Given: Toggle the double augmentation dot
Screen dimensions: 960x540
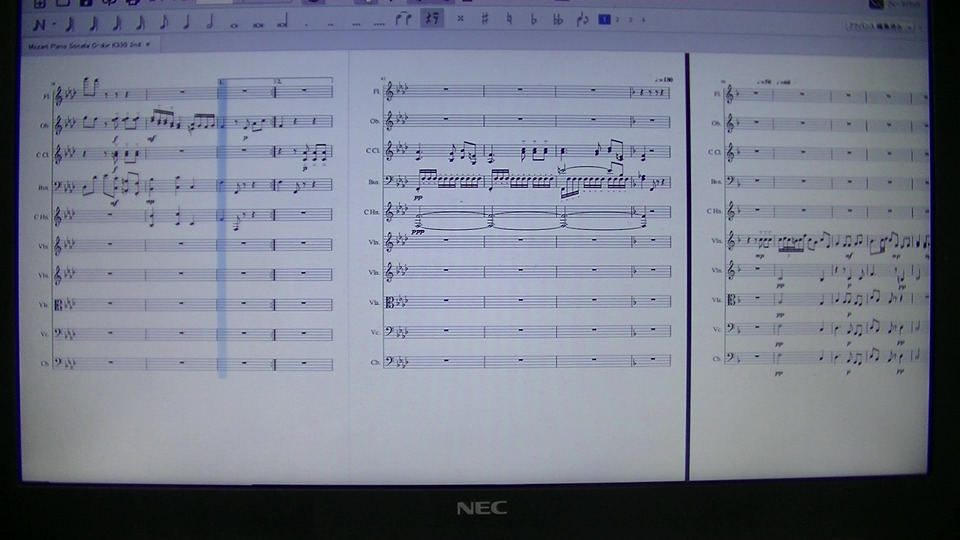Looking at the screenshot, I should click(x=331, y=24).
